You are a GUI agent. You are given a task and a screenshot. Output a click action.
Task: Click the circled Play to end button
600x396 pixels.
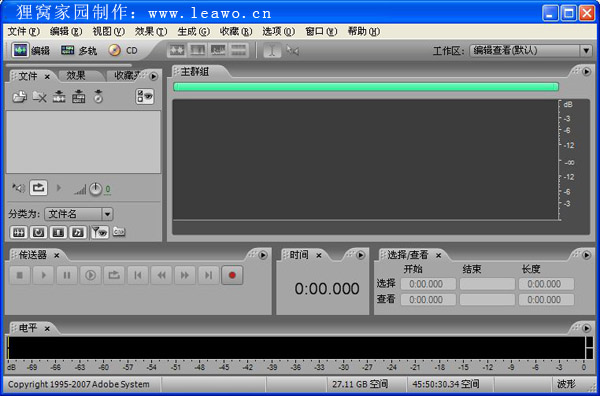pos(90,275)
